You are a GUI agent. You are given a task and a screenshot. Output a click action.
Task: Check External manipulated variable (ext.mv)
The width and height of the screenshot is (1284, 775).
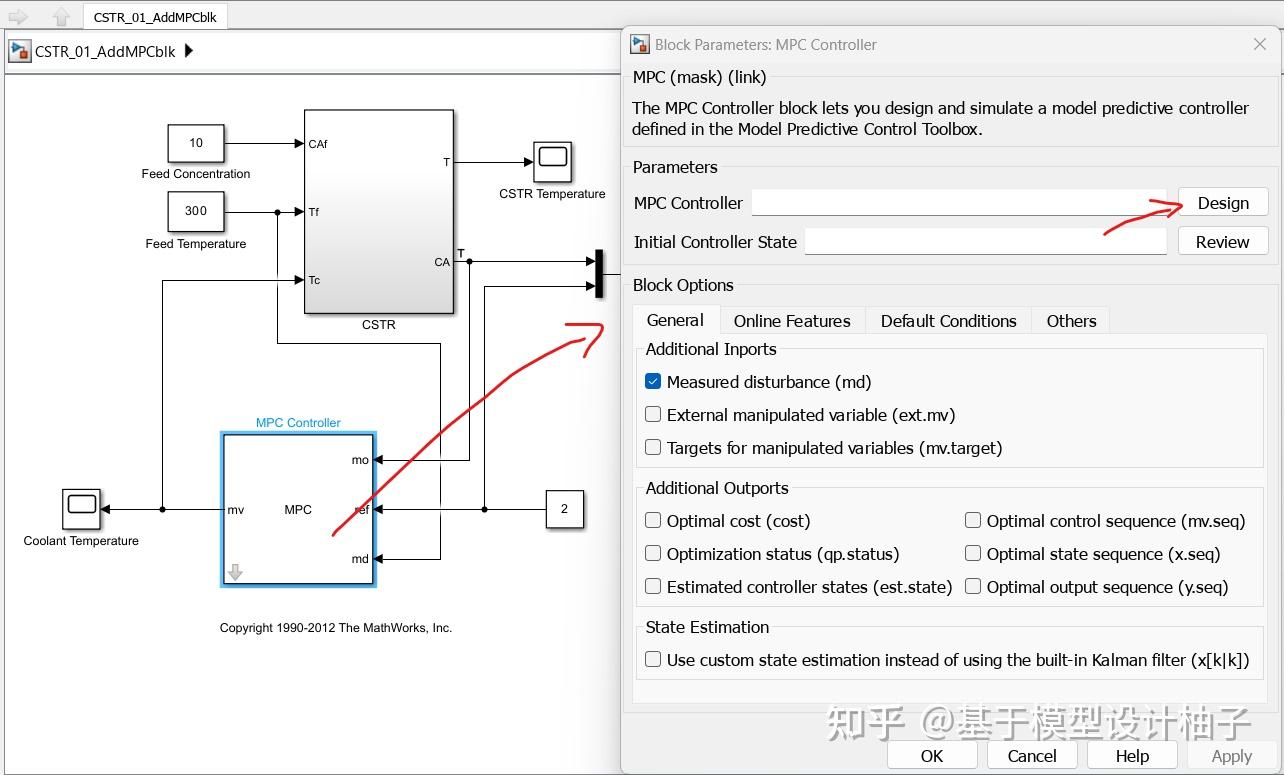tap(653, 414)
